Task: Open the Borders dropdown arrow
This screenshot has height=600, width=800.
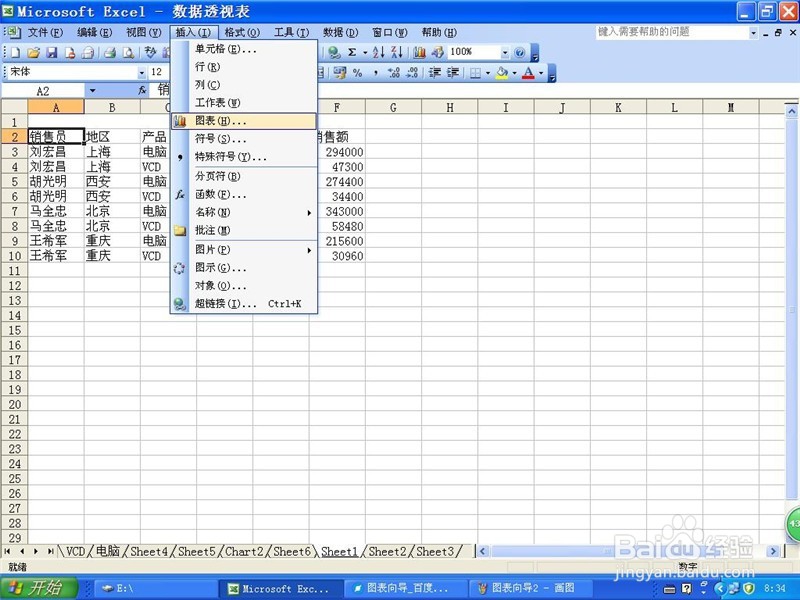Action: tap(488, 73)
